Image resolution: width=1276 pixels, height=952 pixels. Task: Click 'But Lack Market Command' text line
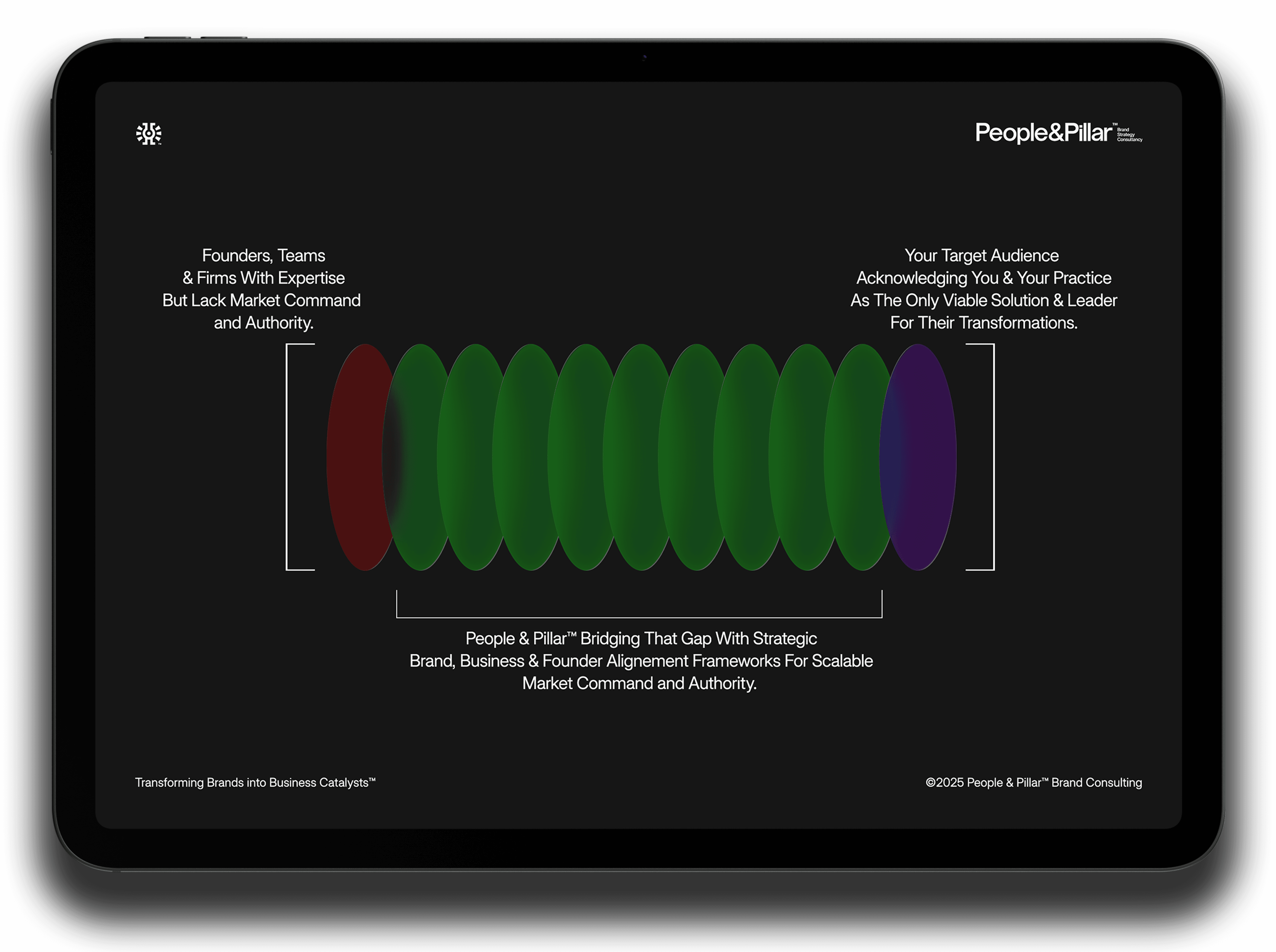(x=261, y=300)
